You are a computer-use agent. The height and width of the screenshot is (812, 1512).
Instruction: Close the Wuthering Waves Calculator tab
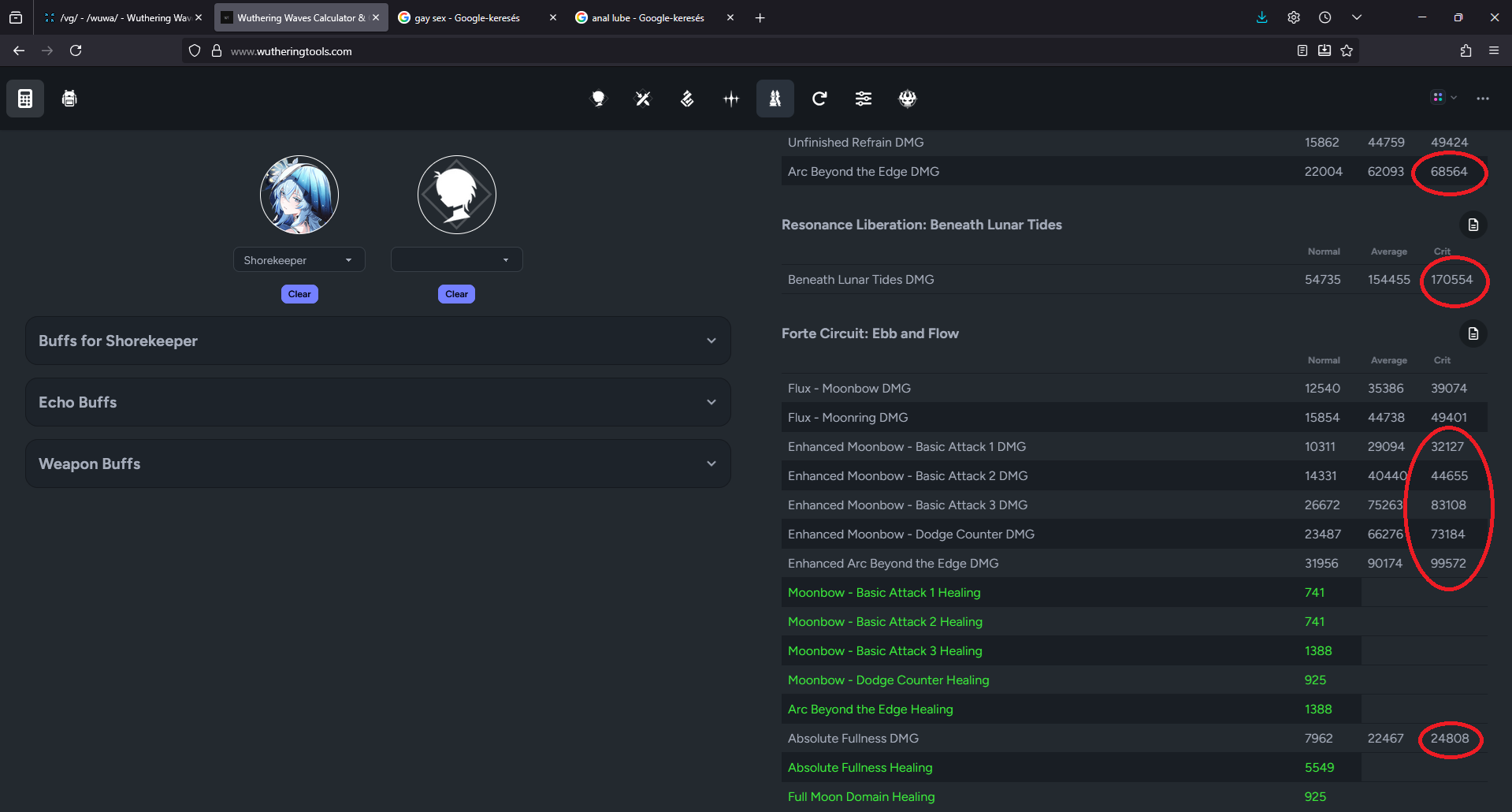tap(376, 17)
